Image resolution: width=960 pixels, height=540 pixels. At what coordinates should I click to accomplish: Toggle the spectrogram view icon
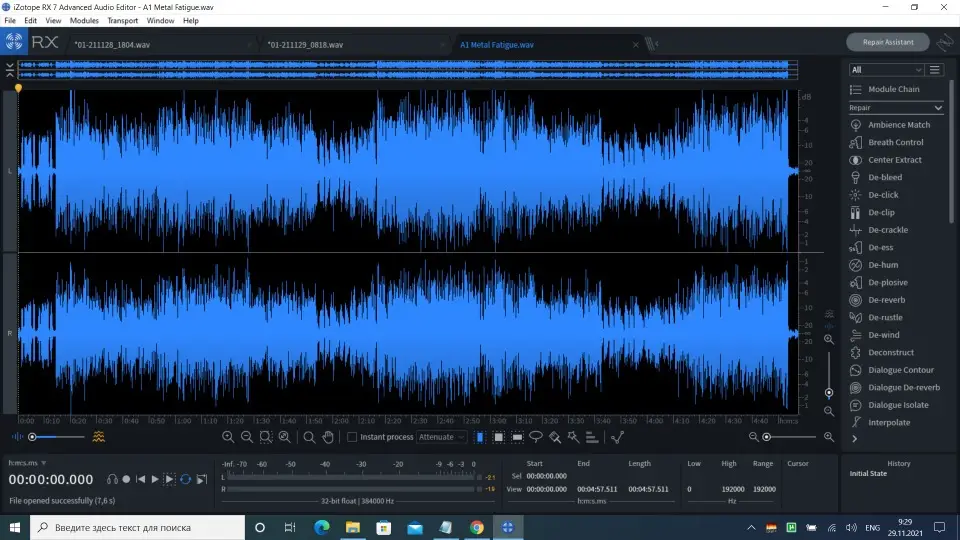point(99,437)
